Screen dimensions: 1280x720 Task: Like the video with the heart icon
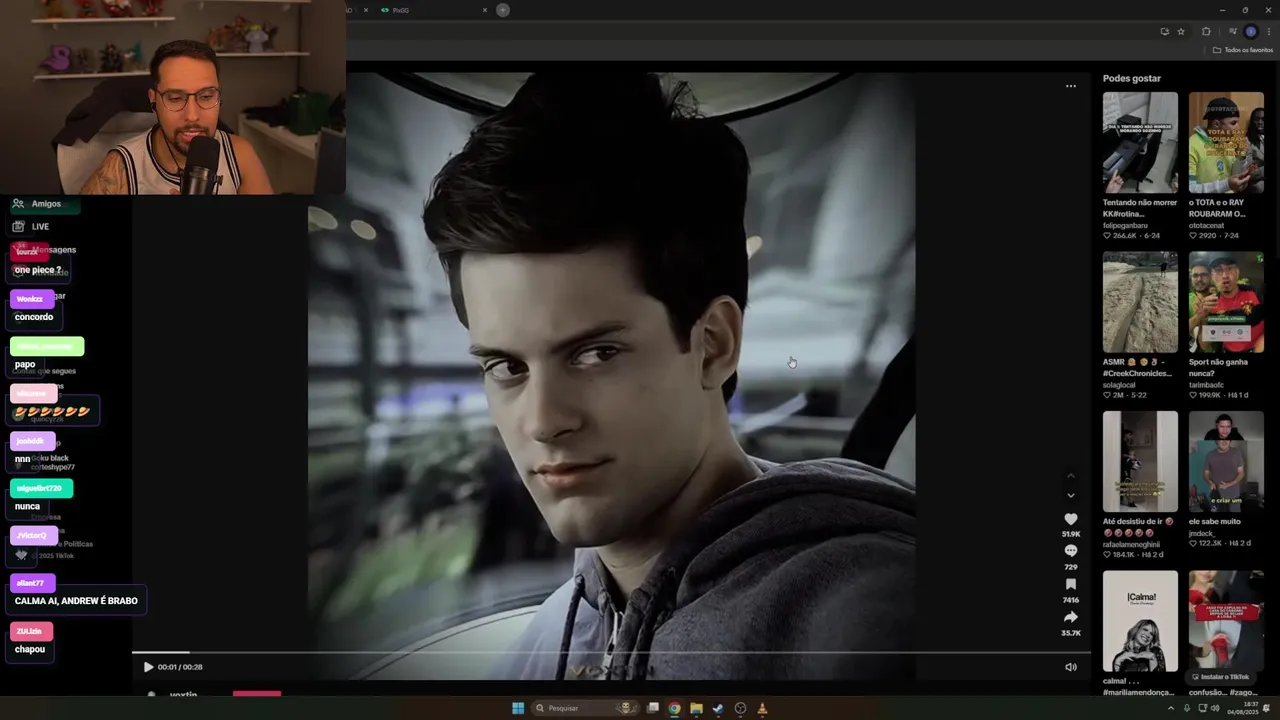coord(1070,519)
